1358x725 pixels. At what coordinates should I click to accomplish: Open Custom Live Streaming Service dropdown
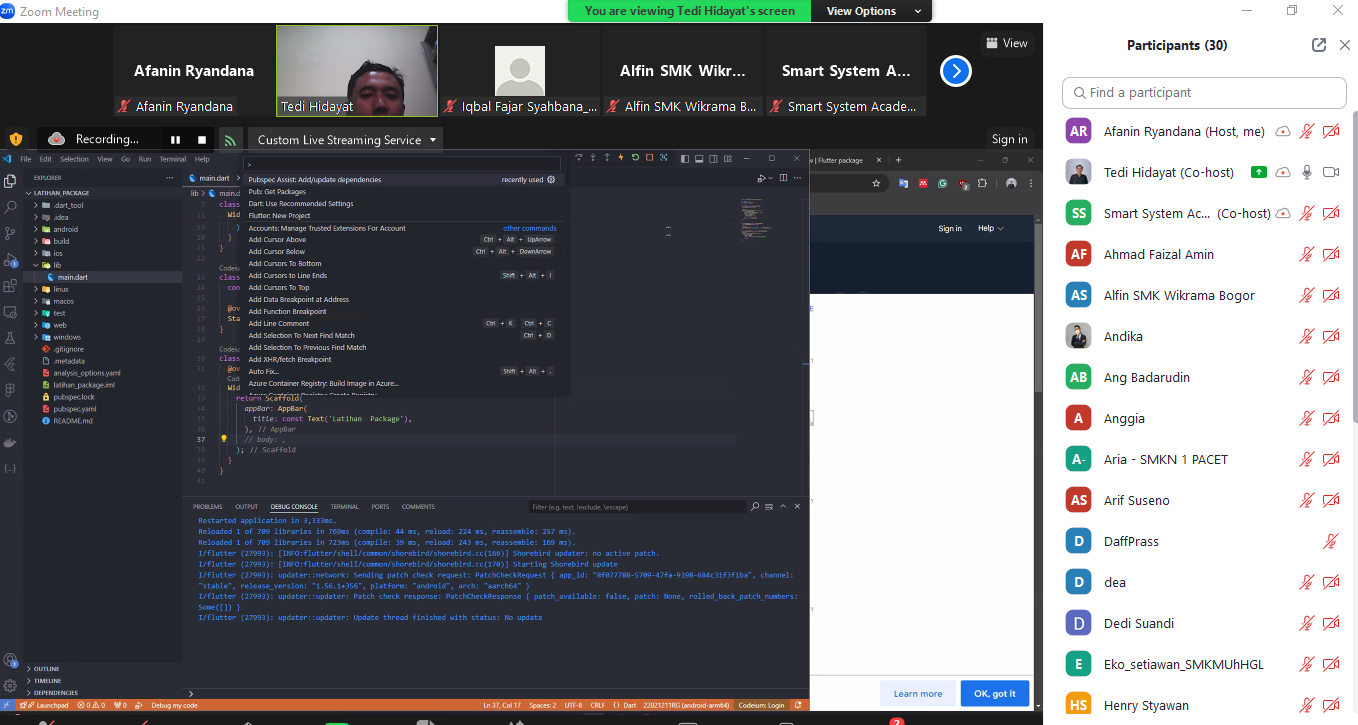pyautogui.click(x=345, y=140)
